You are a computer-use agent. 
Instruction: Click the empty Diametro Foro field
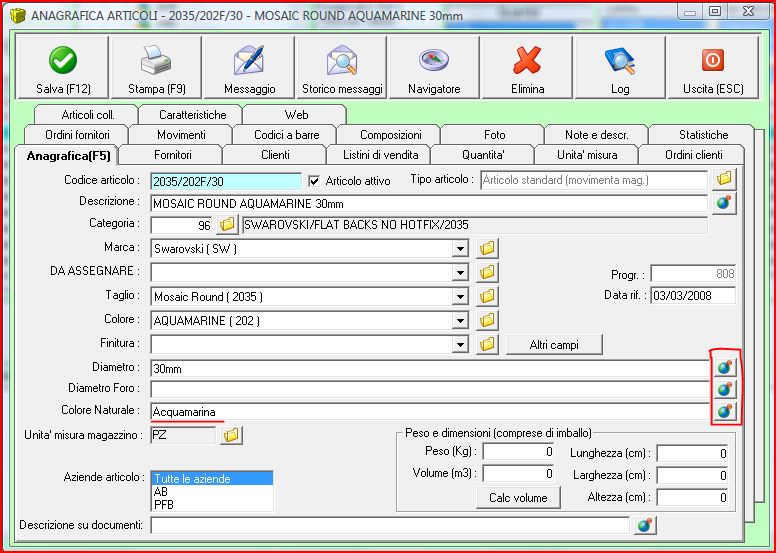[430, 390]
